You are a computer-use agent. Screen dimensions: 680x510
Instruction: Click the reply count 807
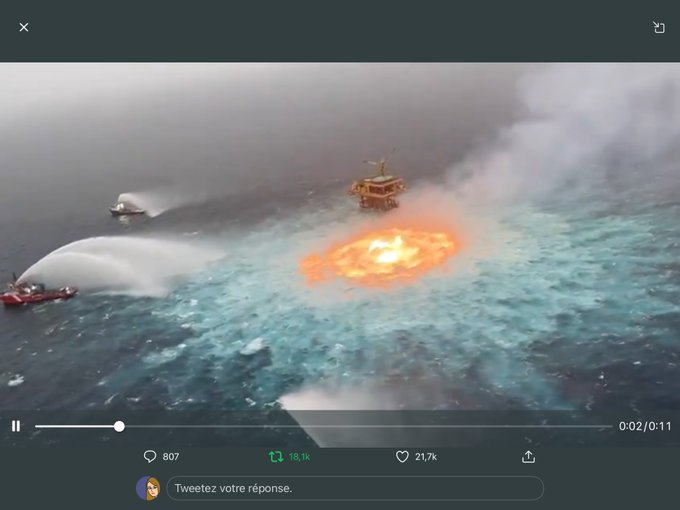coord(171,457)
